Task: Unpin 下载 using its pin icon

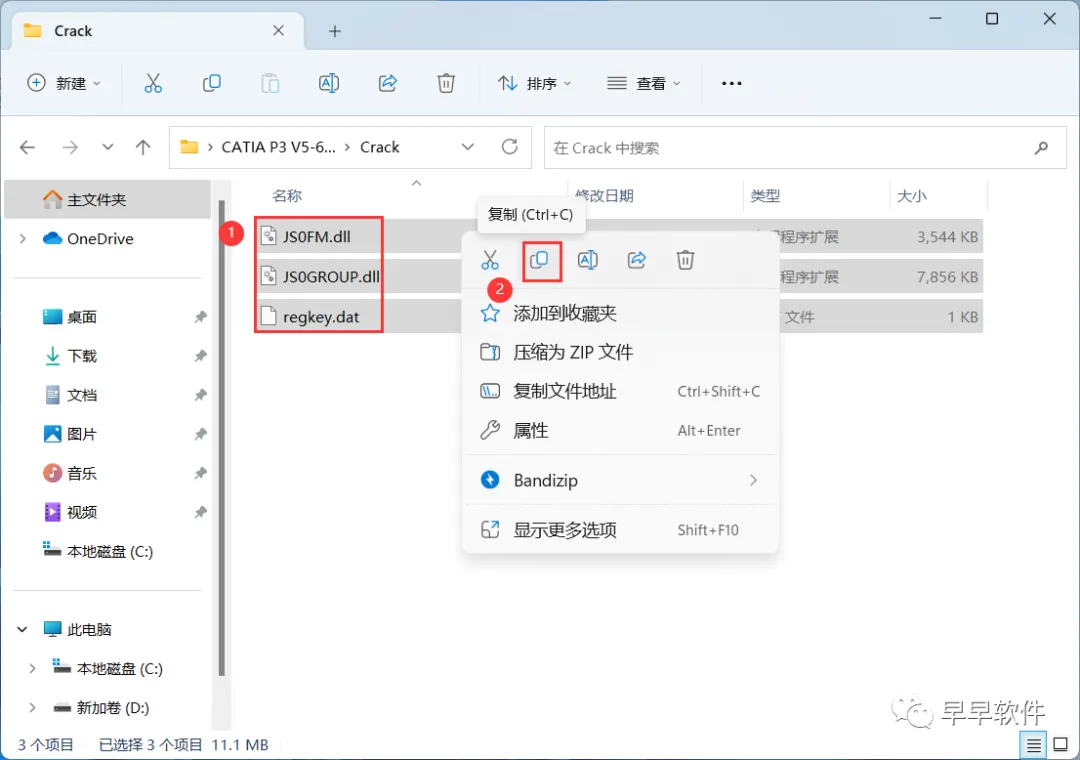Action: [x=200, y=356]
